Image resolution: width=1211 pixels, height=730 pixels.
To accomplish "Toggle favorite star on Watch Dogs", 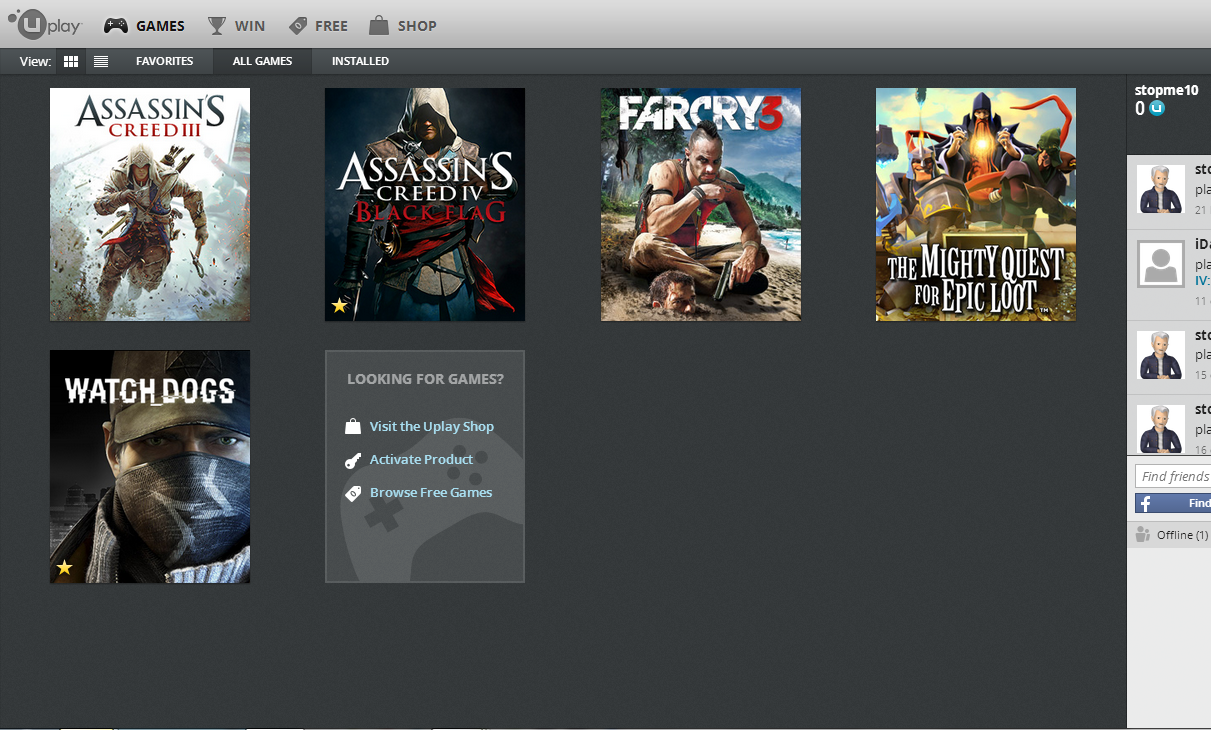I will click(x=65, y=567).
